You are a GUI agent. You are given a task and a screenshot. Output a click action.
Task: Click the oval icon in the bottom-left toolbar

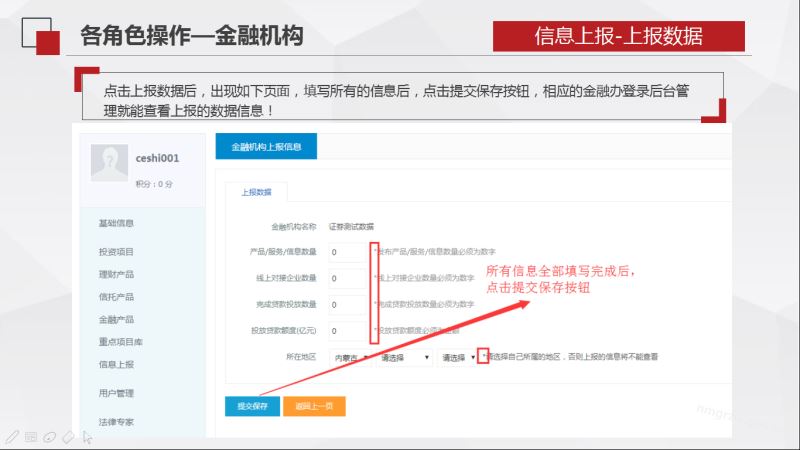[49, 437]
